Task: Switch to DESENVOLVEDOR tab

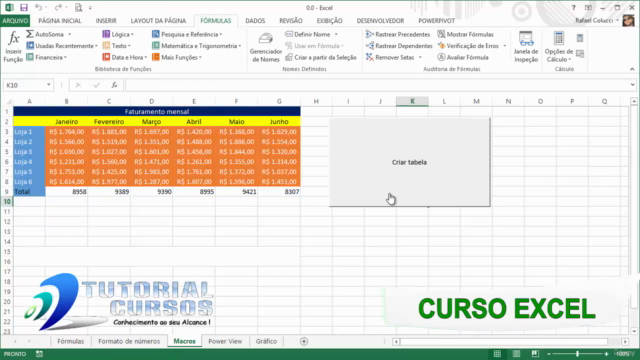Action: tap(380, 20)
